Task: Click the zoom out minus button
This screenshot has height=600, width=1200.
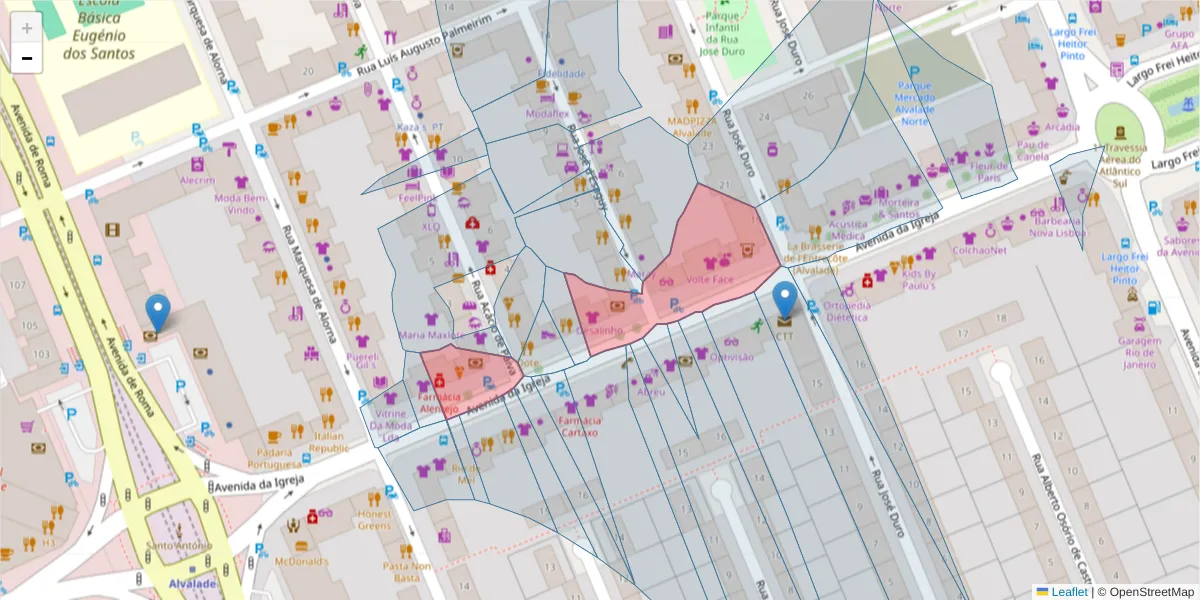Action: click(27, 59)
